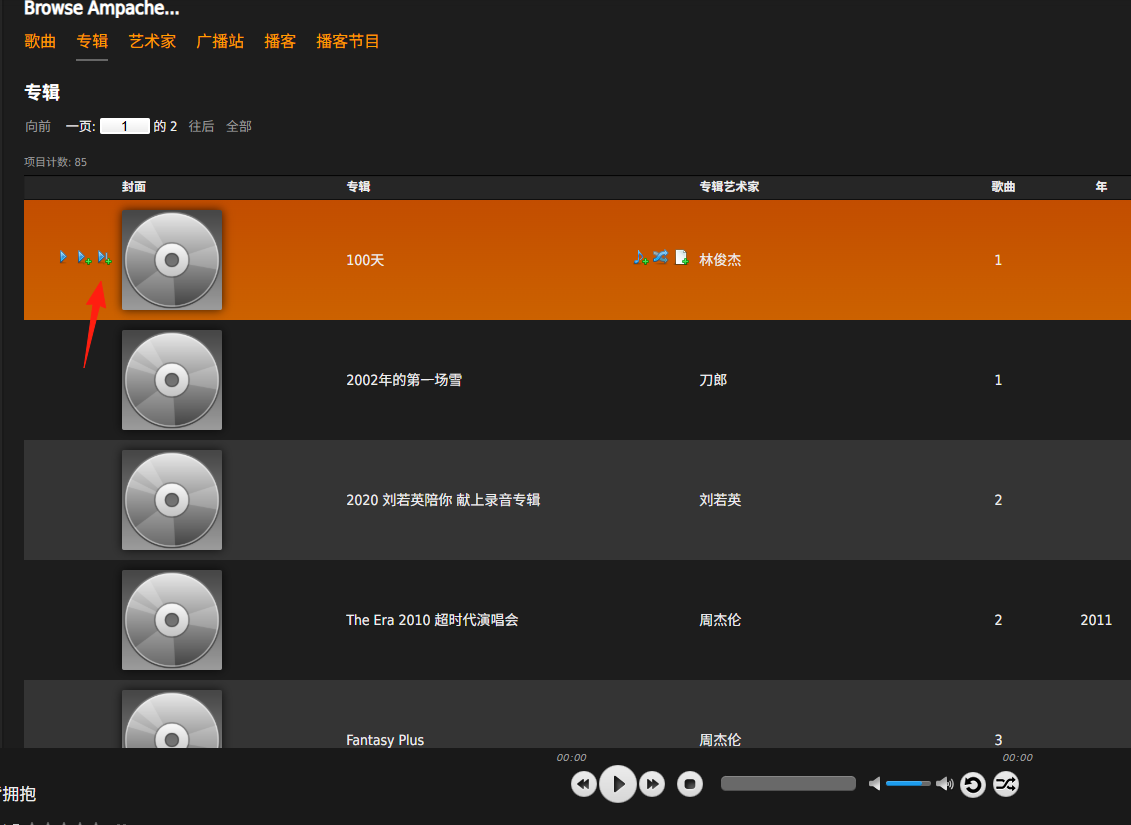Skip to the next track in player
This screenshot has height=825, width=1131.
coord(652,784)
